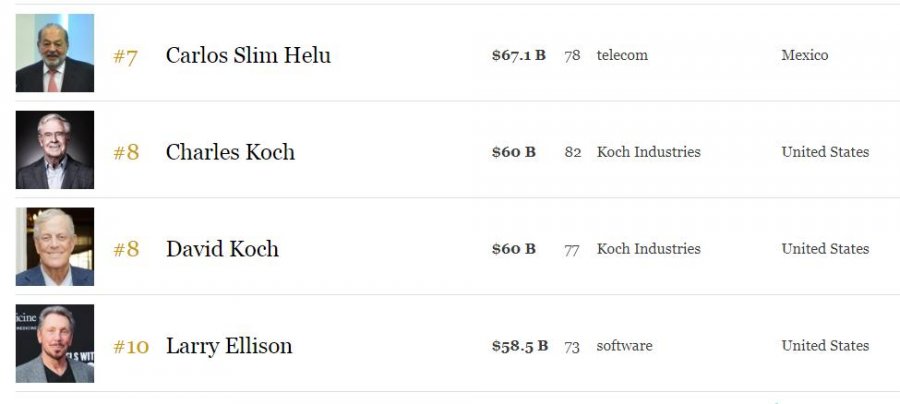The height and width of the screenshot is (404, 900).
Task: Select the David Koch name link
Action: [222, 249]
